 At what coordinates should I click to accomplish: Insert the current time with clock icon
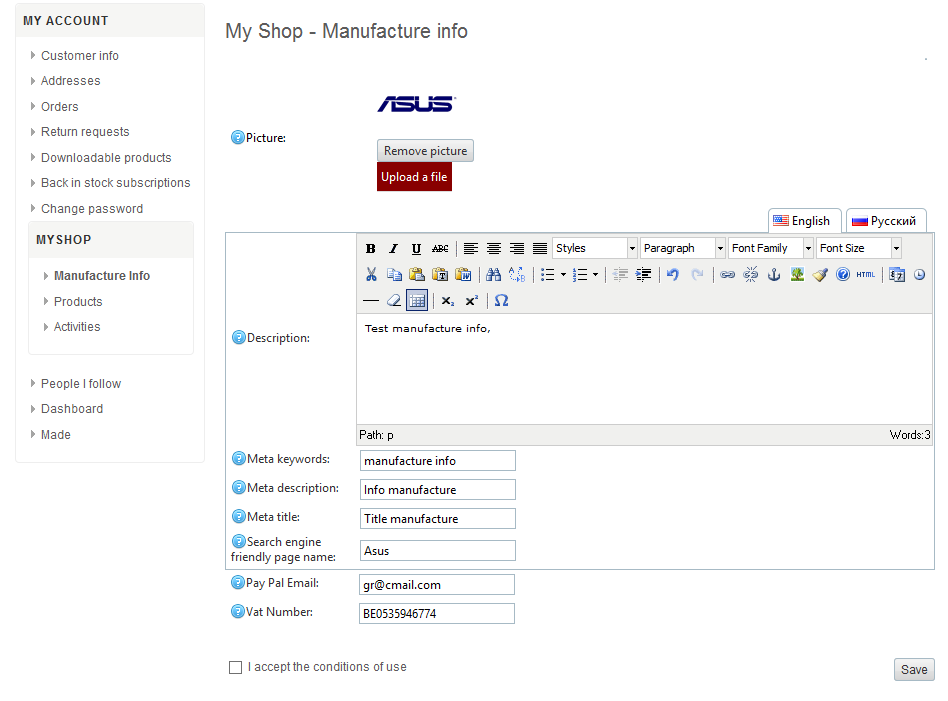tap(920, 275)
